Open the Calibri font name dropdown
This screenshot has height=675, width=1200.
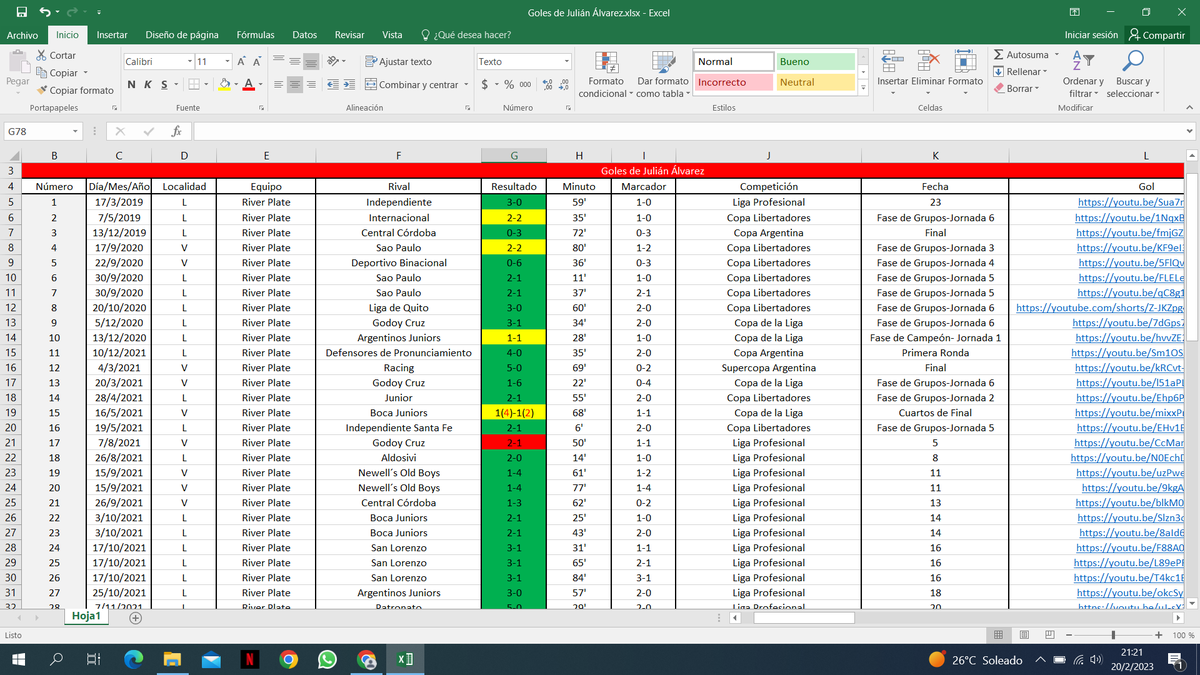(x=188, y=61)
